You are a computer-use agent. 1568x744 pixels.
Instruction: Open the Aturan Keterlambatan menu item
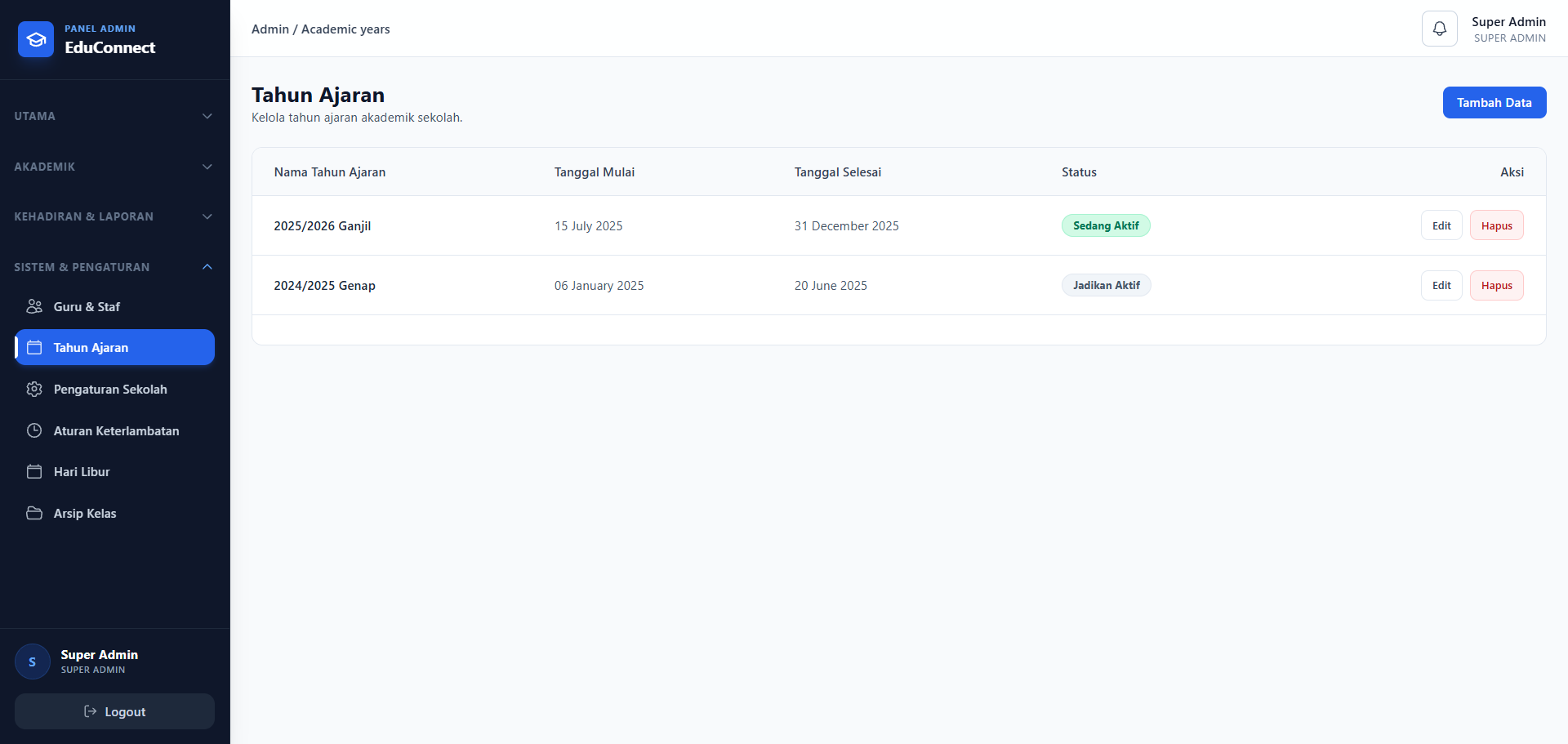(x=114, y=430)
